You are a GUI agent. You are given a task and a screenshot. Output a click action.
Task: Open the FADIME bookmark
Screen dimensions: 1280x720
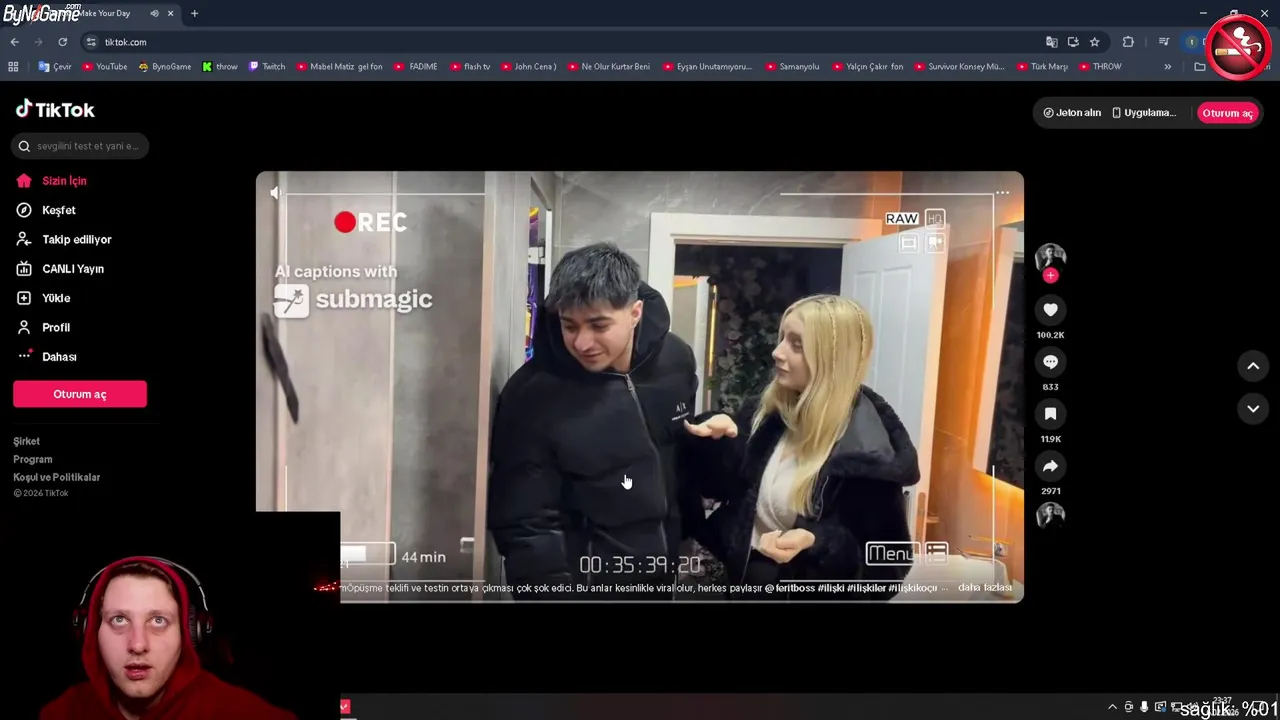pos(416,67)
